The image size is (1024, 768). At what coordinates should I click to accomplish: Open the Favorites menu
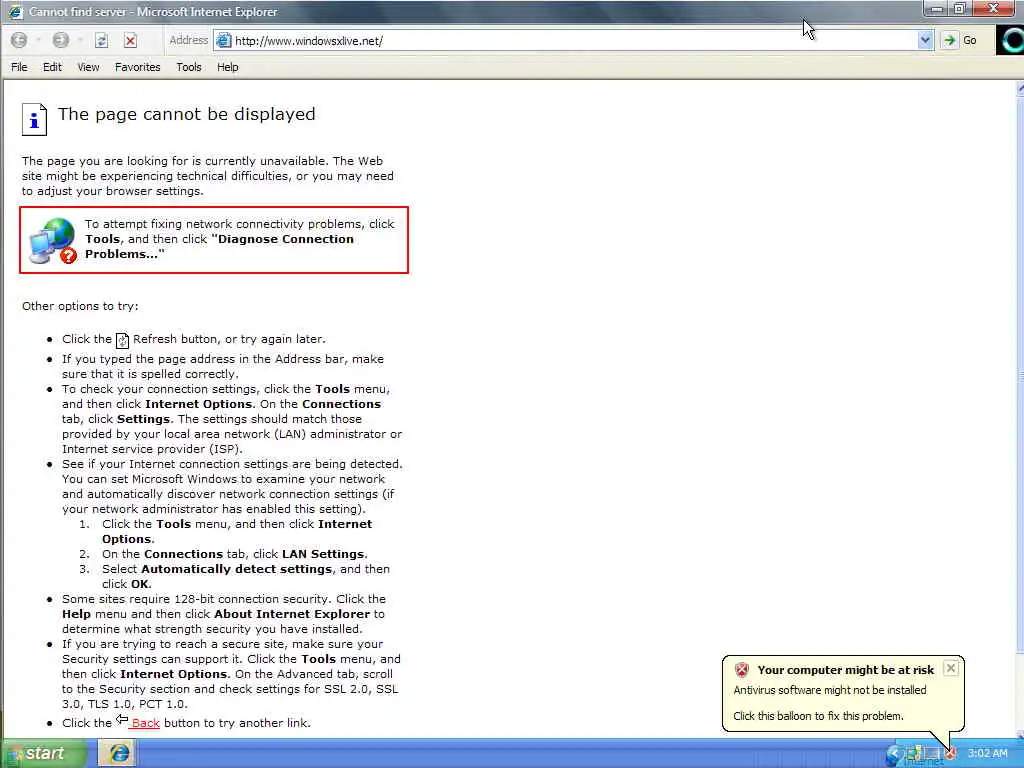click(x=137, y=67)
